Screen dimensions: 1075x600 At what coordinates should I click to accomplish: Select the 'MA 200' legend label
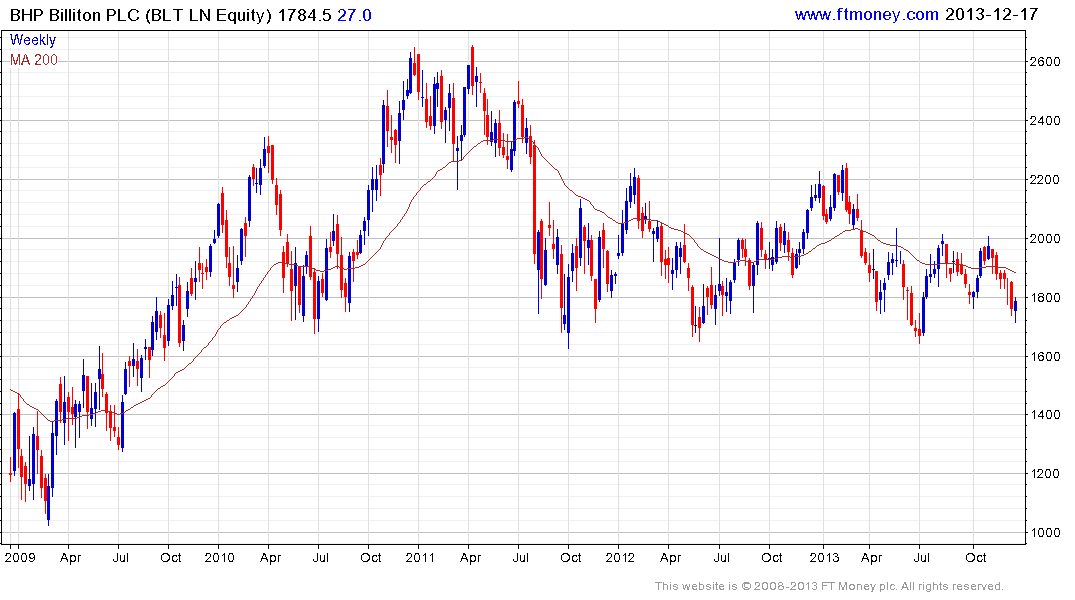pos(34,60)
